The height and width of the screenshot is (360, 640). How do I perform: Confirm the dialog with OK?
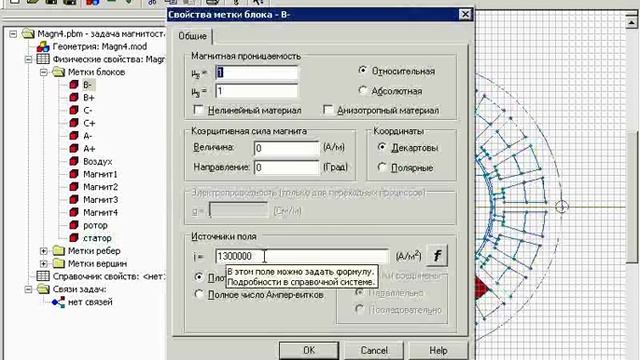[x=309, y=350]
